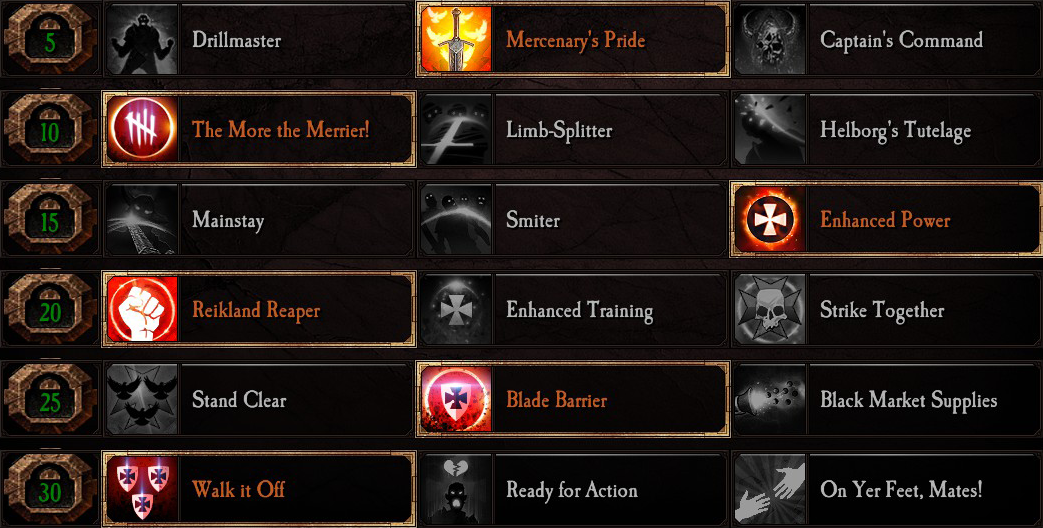The height and width of the screenshot is (528, 1043).
Task: Click the level 5 lock badge
Action: 50,39
